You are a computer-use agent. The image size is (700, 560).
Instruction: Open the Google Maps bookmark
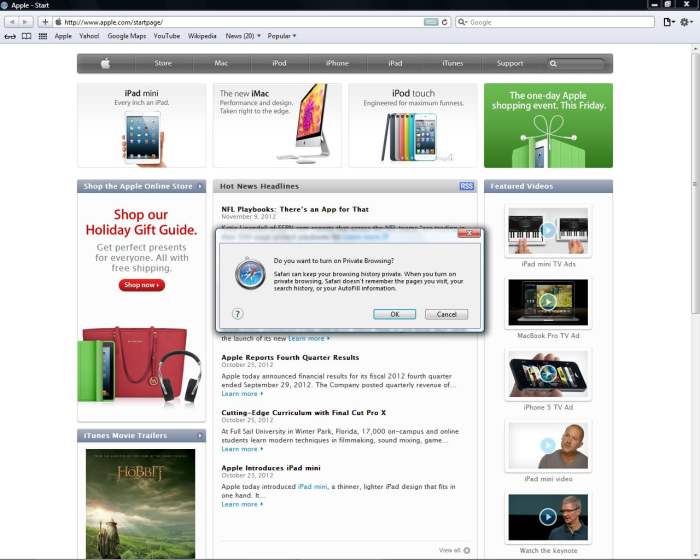[x=127, y=36]
